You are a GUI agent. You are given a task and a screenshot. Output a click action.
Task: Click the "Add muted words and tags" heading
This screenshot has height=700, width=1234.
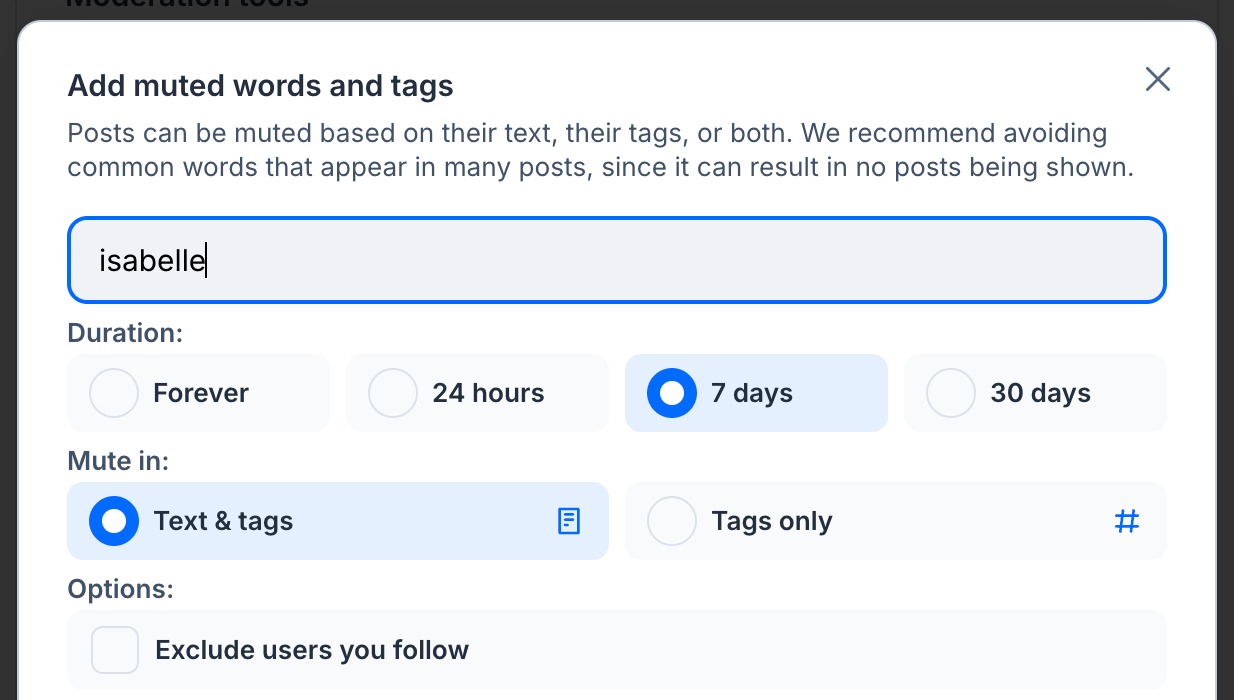point(260,86)
